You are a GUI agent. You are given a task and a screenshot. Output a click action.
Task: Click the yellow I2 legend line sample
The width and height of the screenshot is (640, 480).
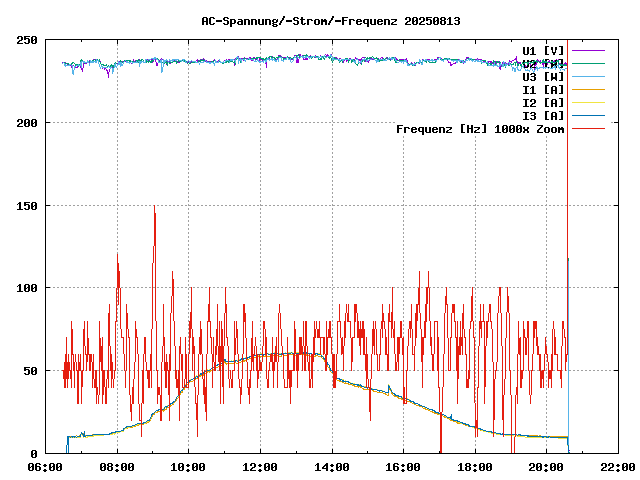(588, 103)
